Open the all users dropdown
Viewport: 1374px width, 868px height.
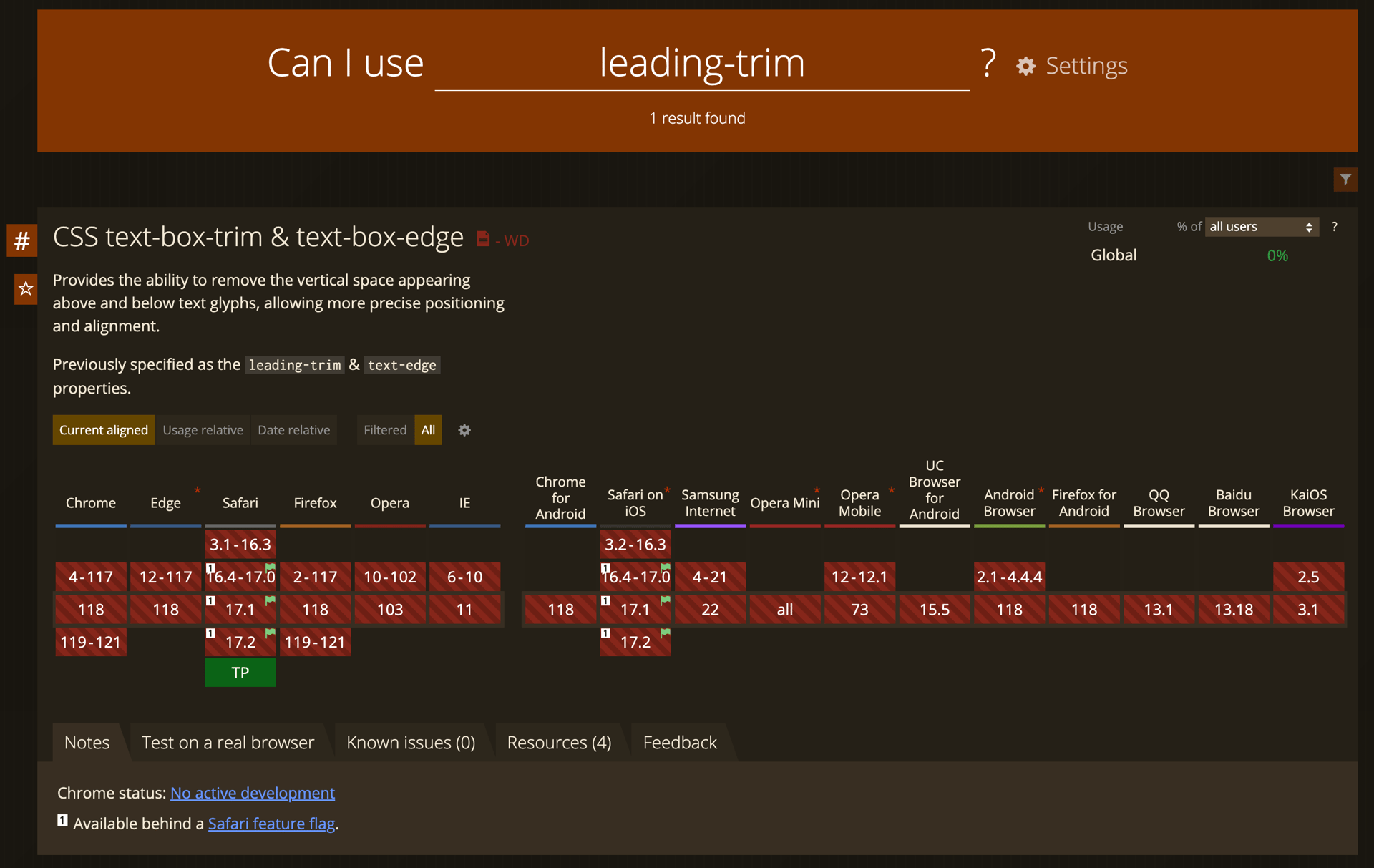pos(1262,227)
